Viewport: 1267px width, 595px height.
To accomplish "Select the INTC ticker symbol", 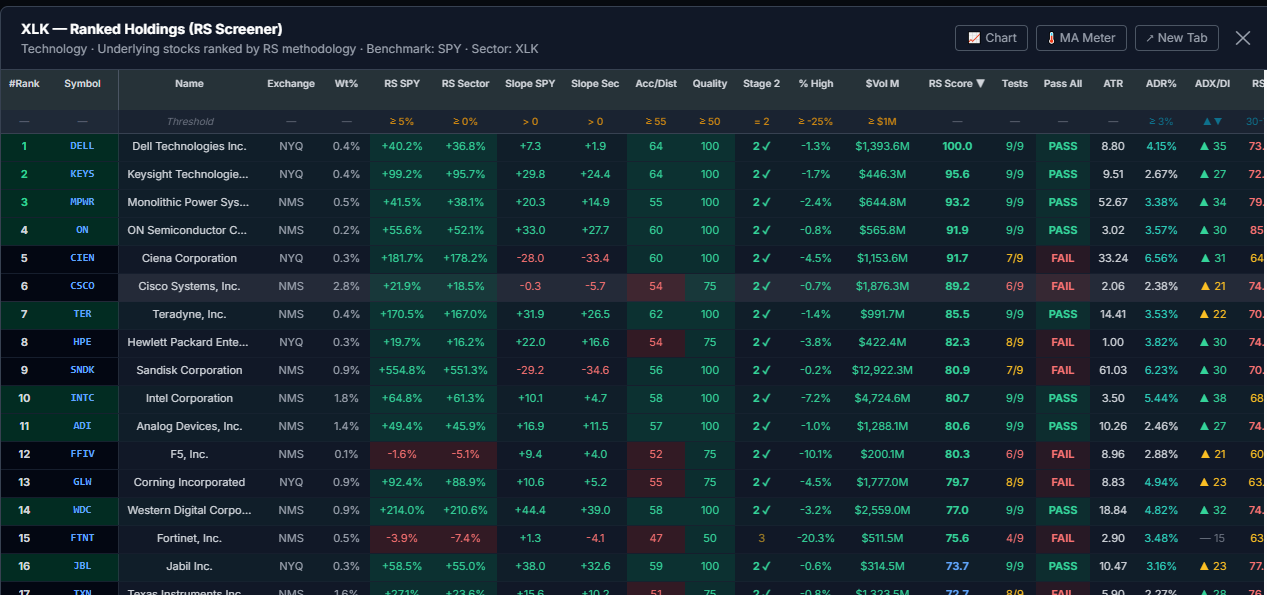I will tap(82, 398).
